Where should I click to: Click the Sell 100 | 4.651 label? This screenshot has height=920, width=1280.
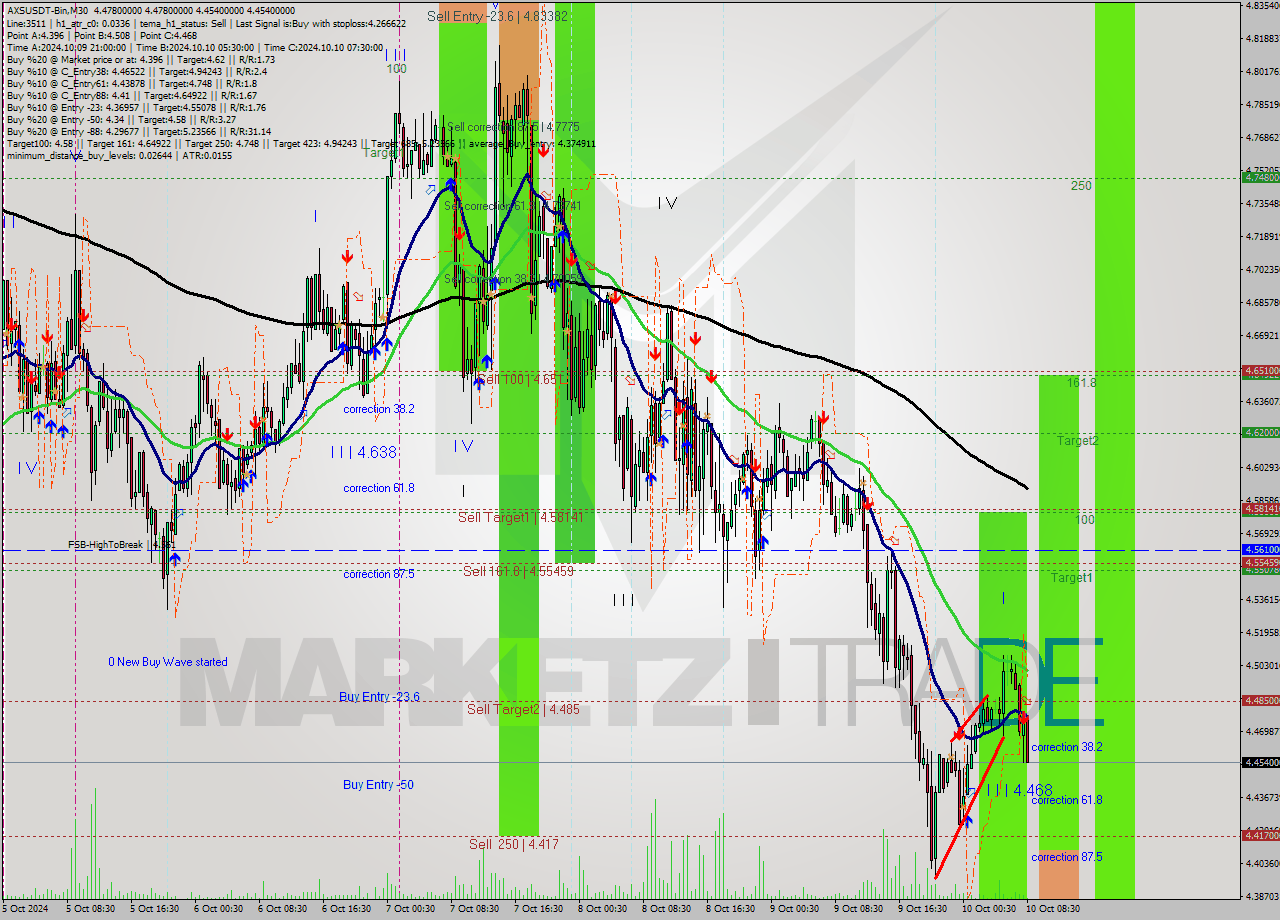click(518, 380)
